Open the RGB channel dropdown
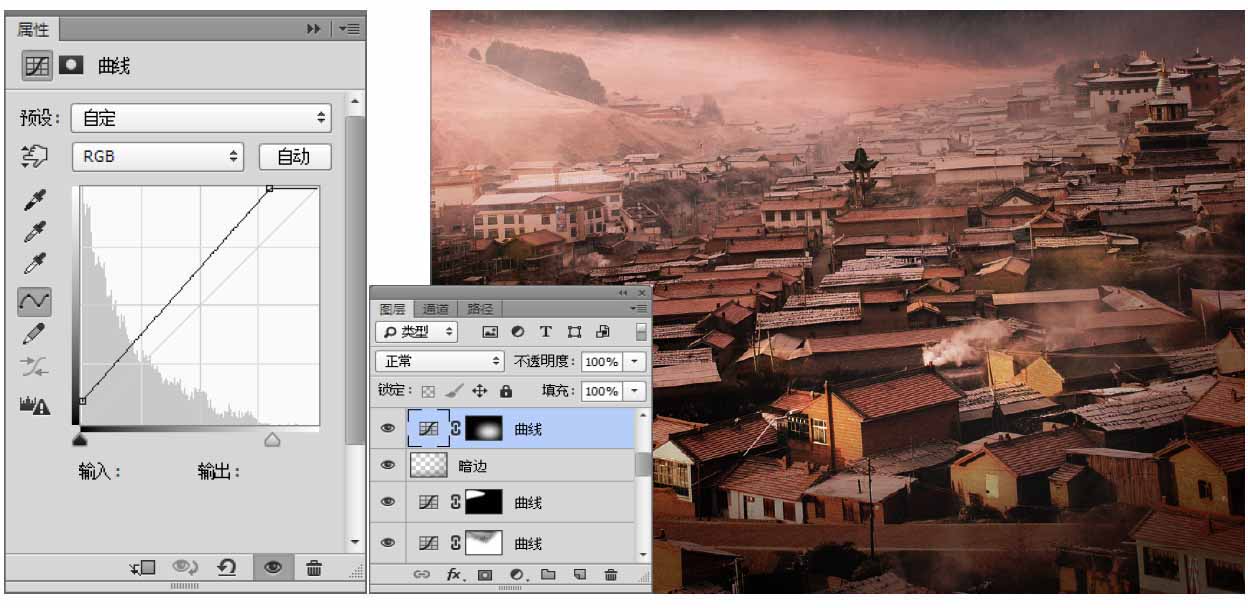The image size is (1248, 608). pyautogui.click(x=158, y=156)
